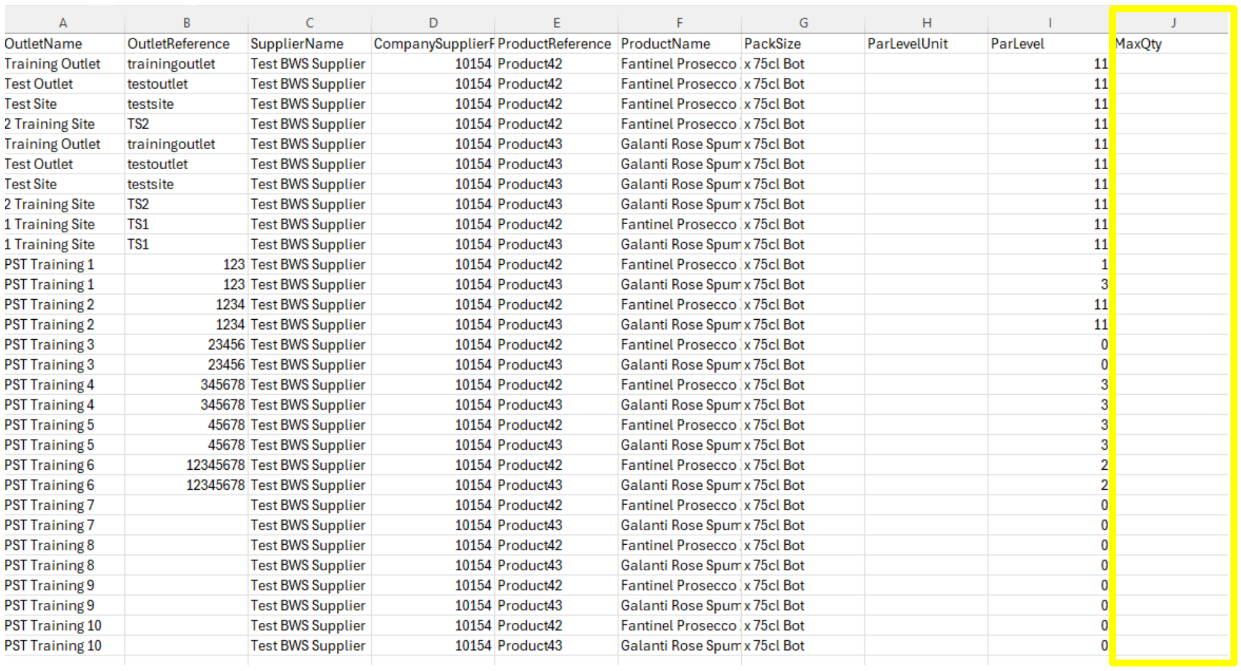Screen dimensions: 1241x671
Task: Click the column G header
Action: point(803,23)
